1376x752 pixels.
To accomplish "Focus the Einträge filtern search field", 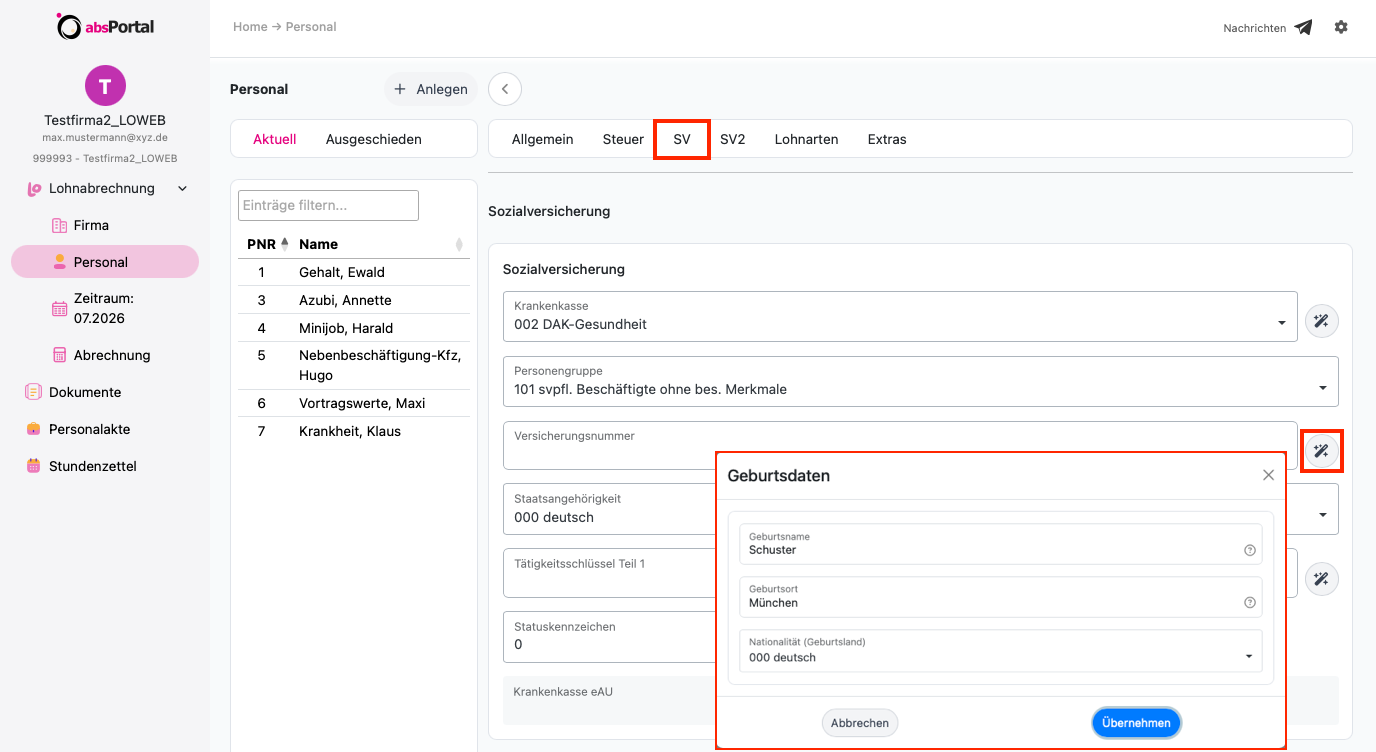I will (x=328, y=205).
